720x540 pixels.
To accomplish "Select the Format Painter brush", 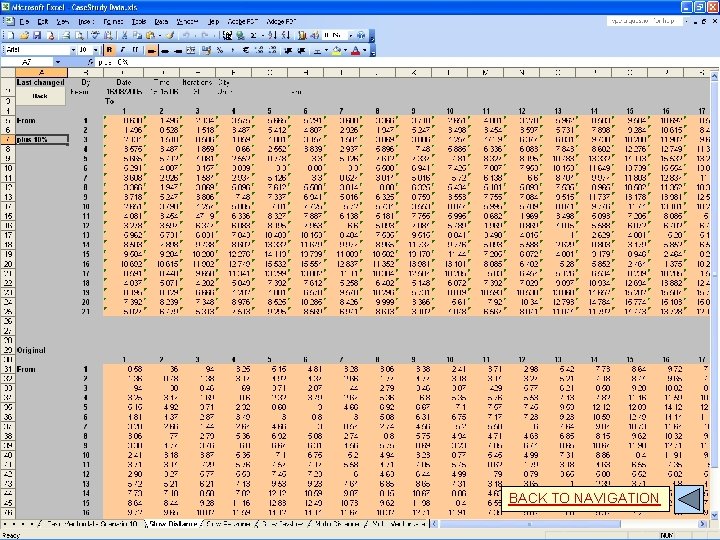I will 170,35.
